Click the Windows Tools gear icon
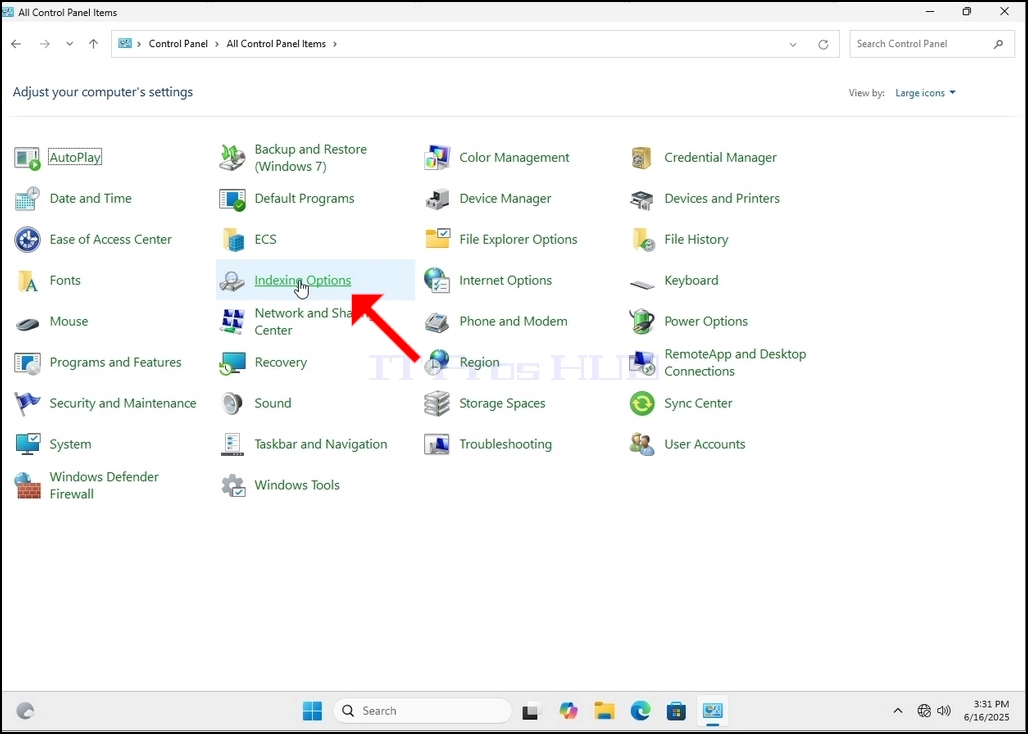This screenshot has height=734, width=1028. click(232, 486)
